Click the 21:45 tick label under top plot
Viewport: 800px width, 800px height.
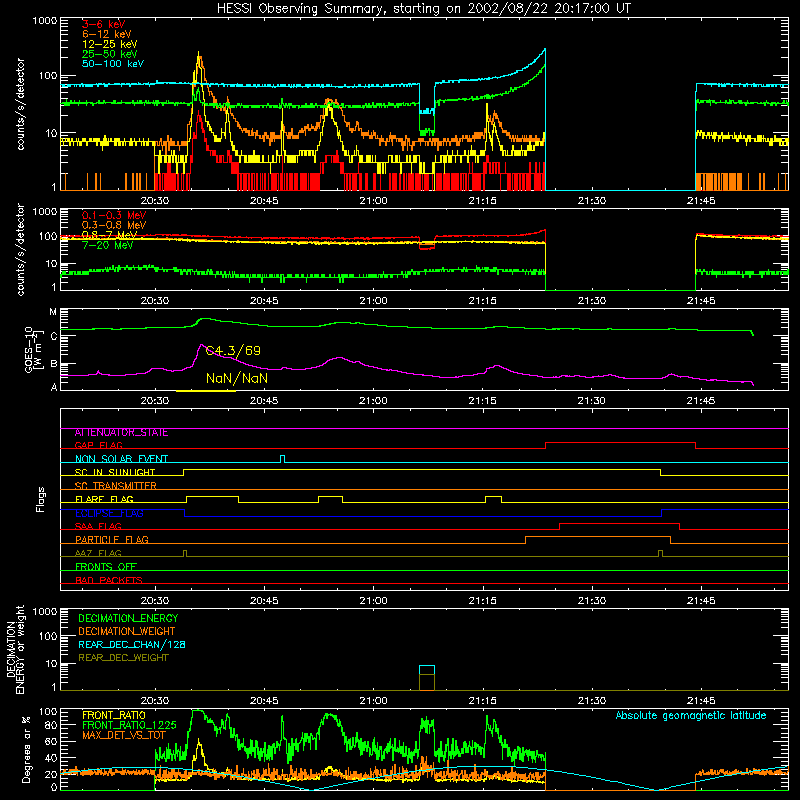[x=701, y=201]
